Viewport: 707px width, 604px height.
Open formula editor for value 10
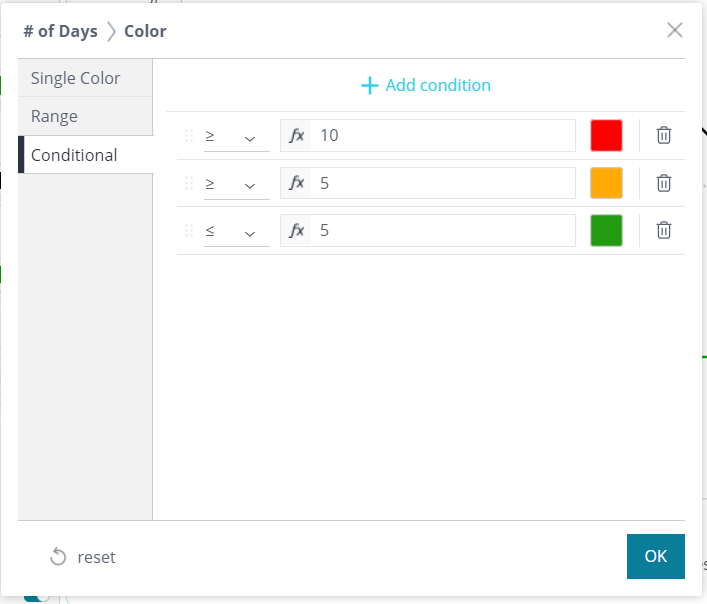tap(296, 135)
